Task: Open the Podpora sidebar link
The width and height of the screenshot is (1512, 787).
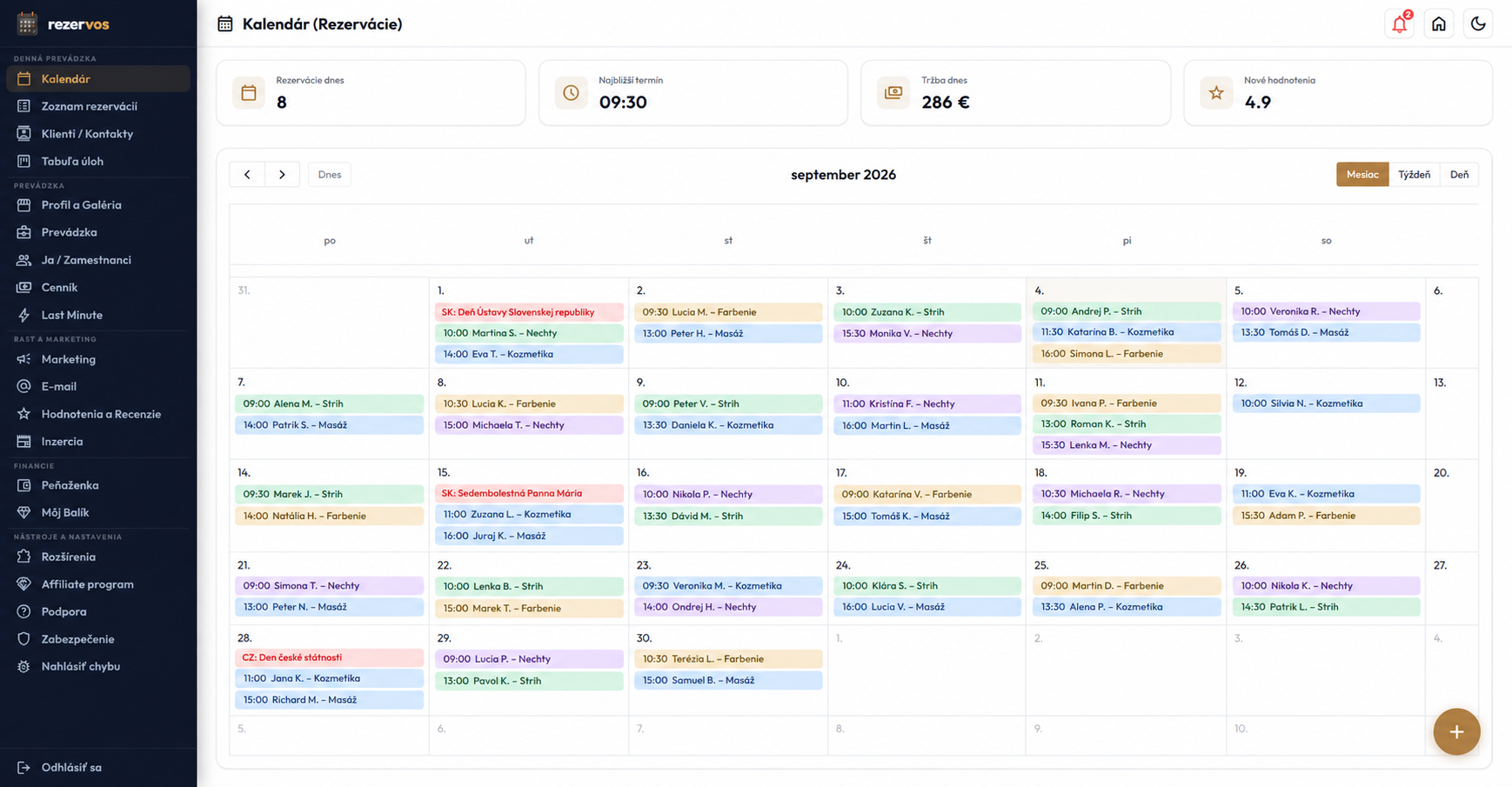Action: pyautogui.click(x=98, y=611)
